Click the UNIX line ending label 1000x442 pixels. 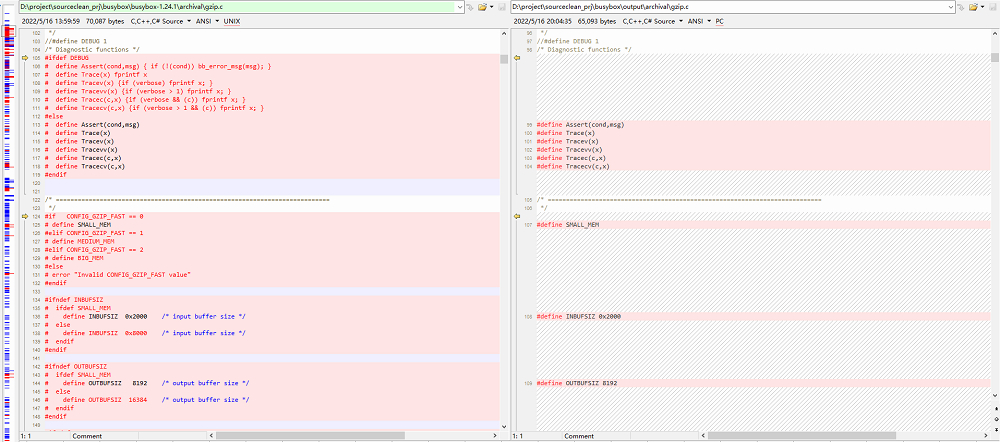click(231, 21)
